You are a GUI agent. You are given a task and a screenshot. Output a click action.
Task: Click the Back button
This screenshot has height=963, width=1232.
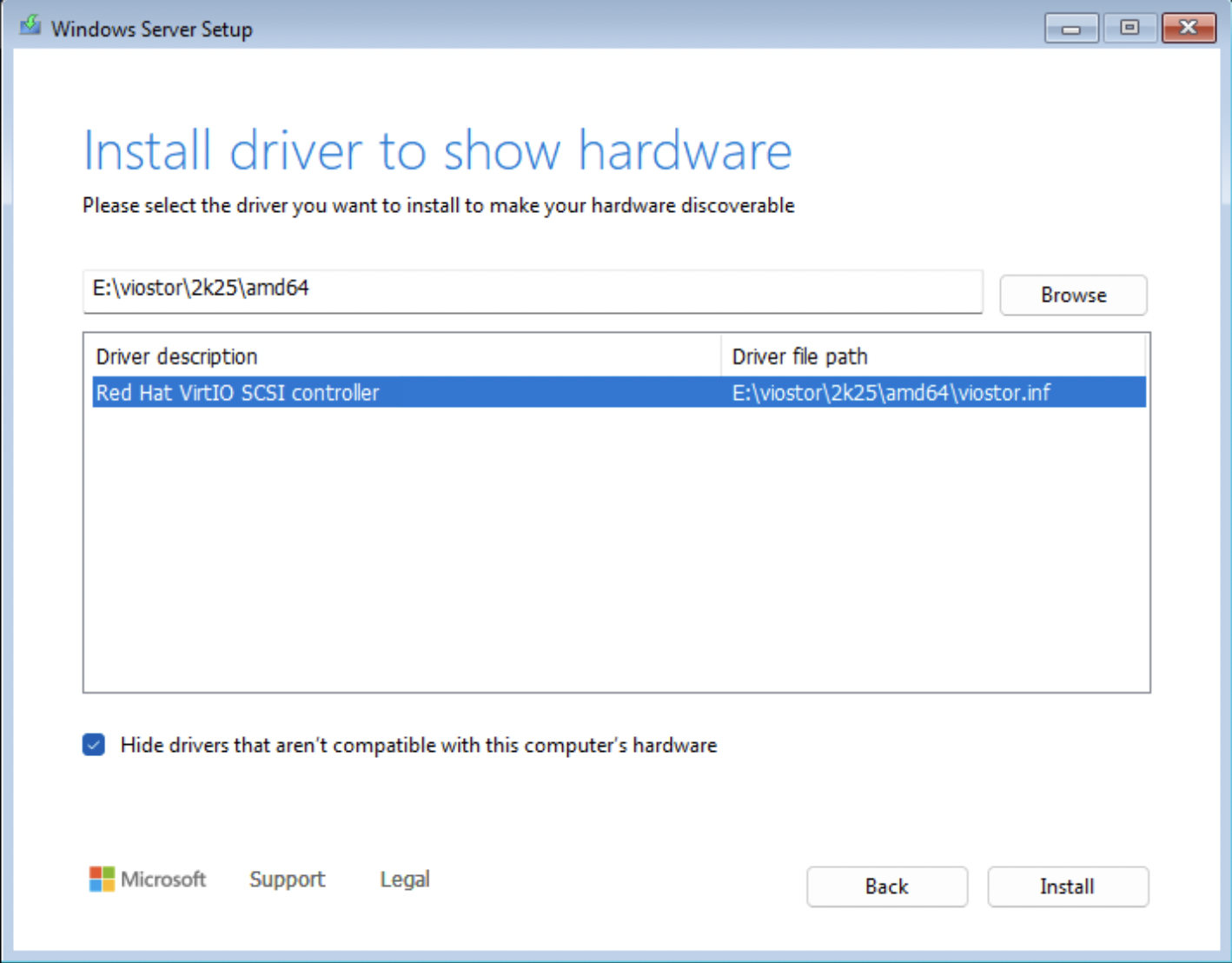[885, 886]
